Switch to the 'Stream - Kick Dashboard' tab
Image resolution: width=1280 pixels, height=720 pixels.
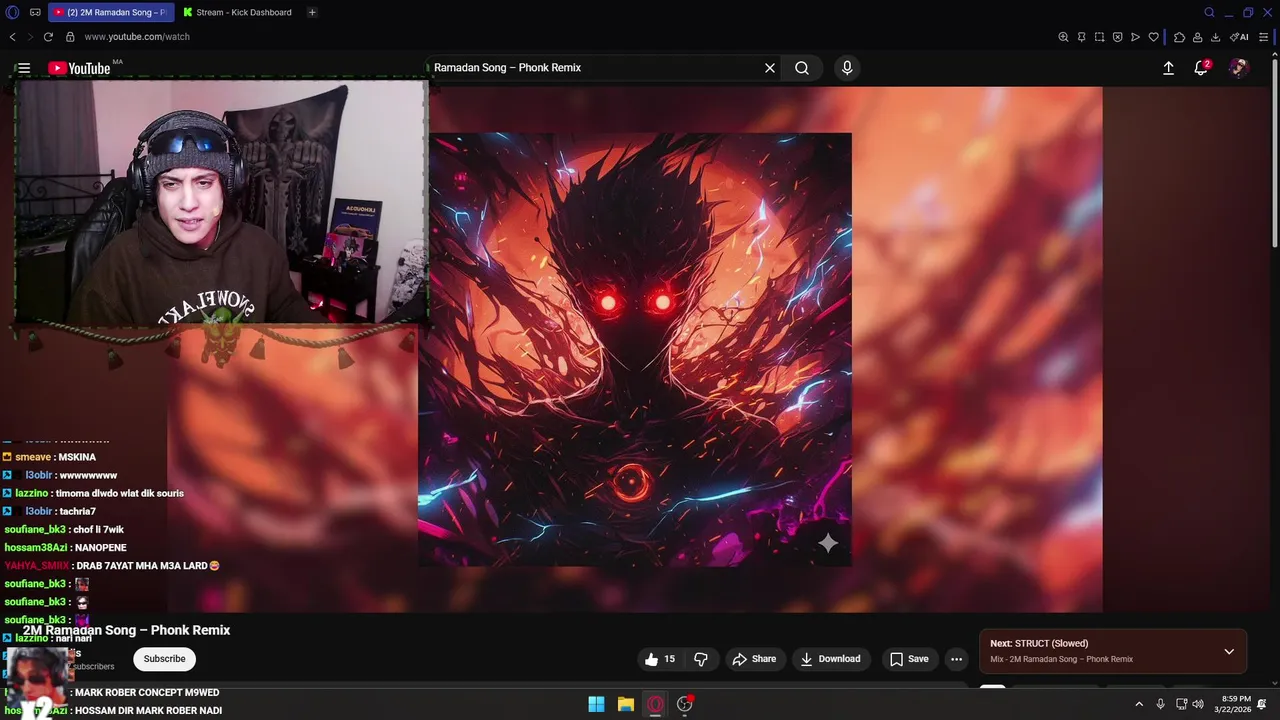pos(238,12)
